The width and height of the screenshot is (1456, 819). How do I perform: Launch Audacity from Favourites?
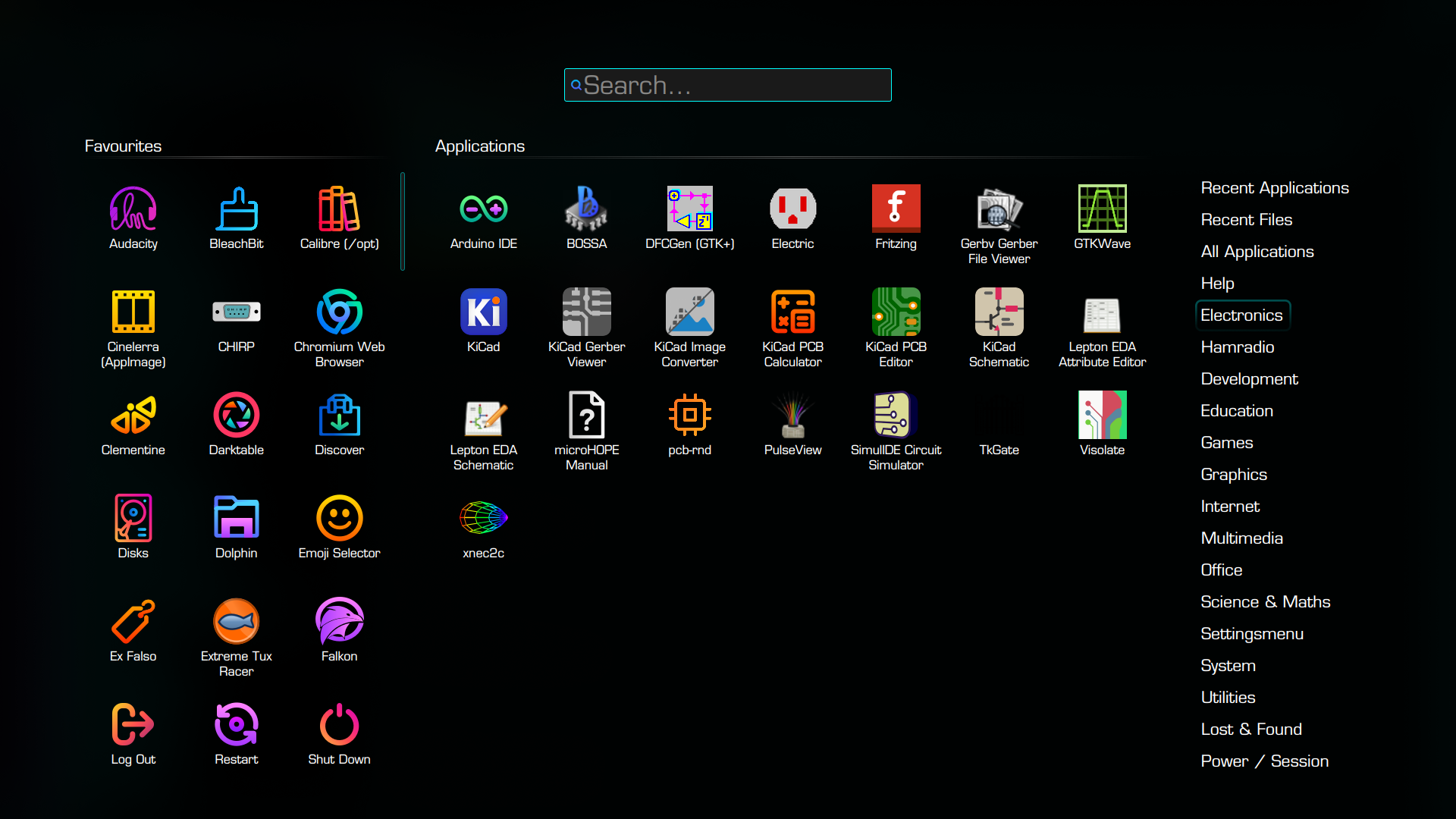(133, 218)
